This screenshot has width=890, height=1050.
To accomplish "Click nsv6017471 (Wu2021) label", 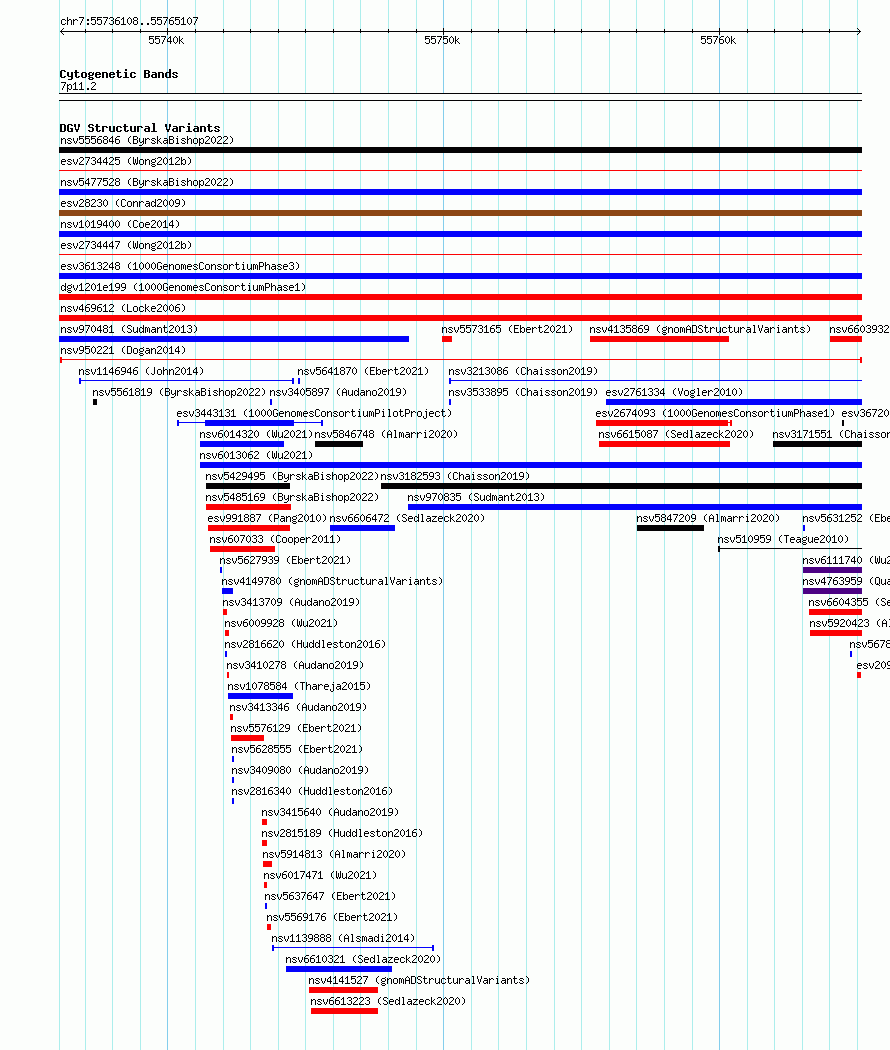I will 320,875.
